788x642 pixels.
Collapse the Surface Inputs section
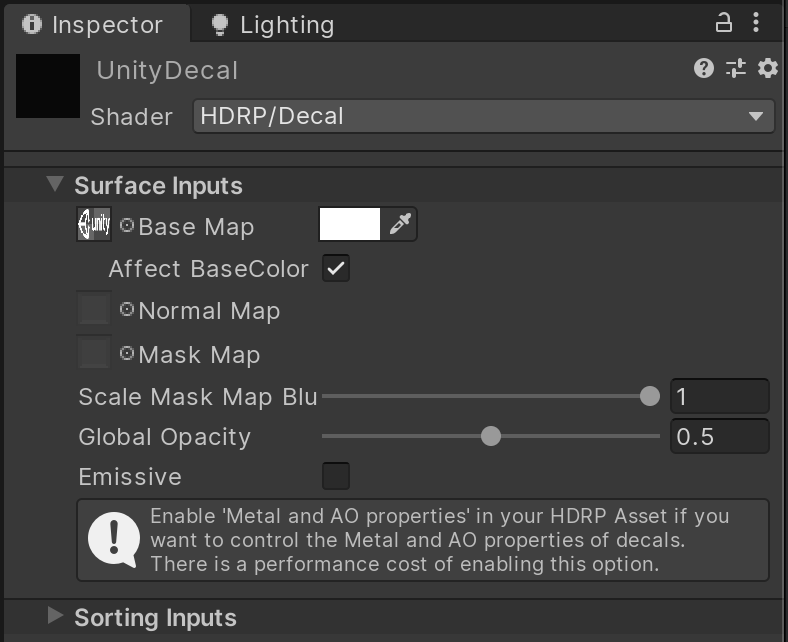tap(55, 185)
